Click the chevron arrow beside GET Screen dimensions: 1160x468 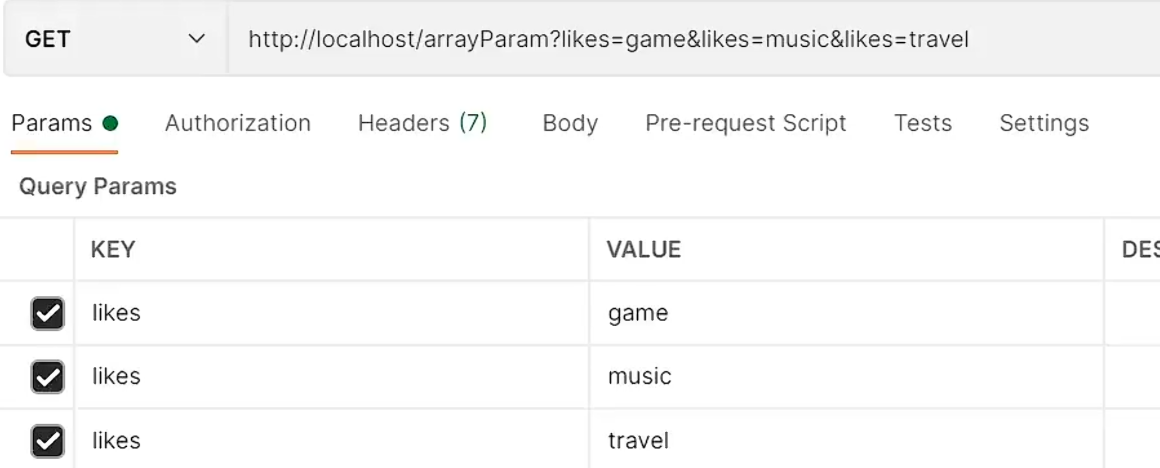click(196, 38)
